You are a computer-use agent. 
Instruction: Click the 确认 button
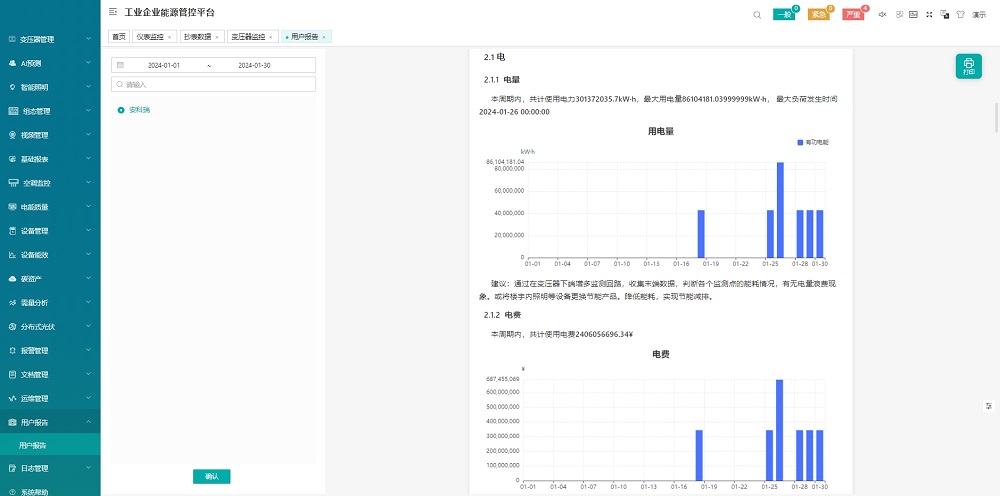coord(211,476)
